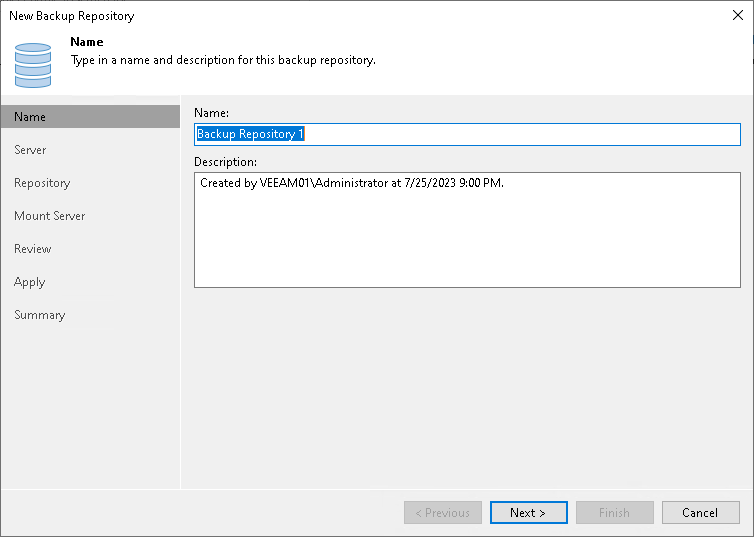Click the 'Name:' label above the input
The height and width of the screenshot is (537, 754).
point(210,114)
